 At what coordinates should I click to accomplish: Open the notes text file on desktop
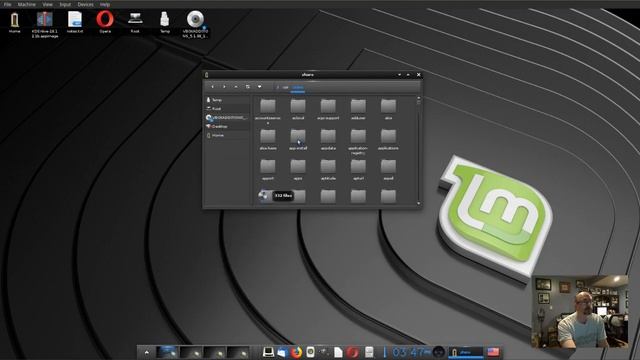(75, 22)
